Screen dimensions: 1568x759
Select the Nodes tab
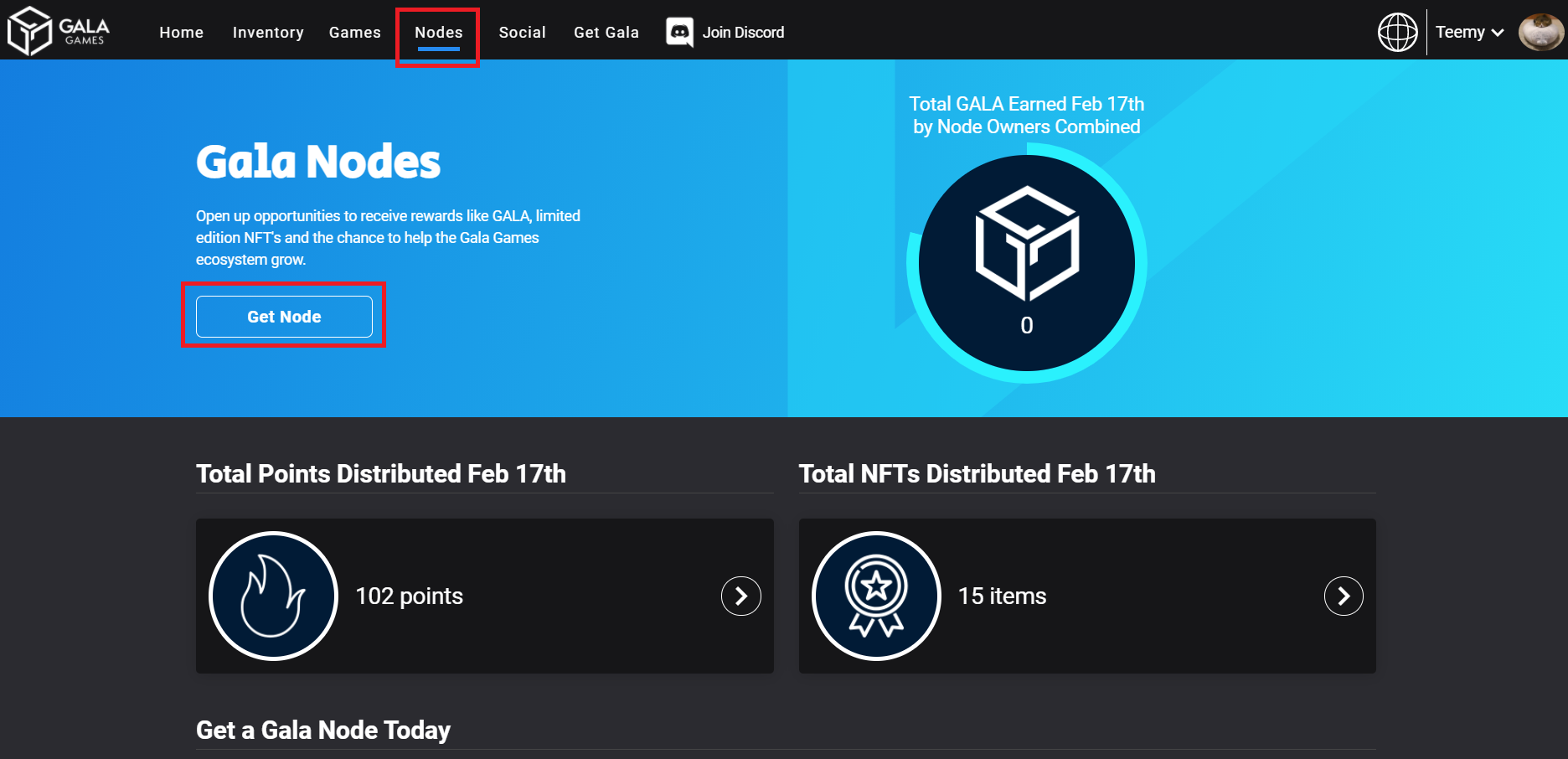point(439,33)
